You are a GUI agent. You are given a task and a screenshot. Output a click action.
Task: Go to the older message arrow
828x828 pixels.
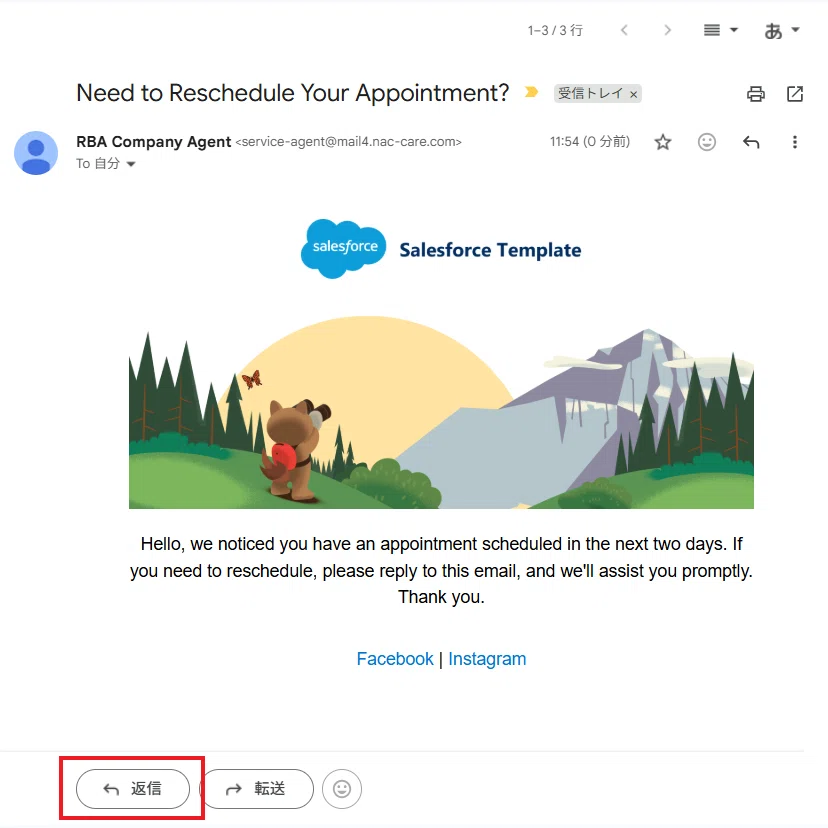(x=667, y=30)
